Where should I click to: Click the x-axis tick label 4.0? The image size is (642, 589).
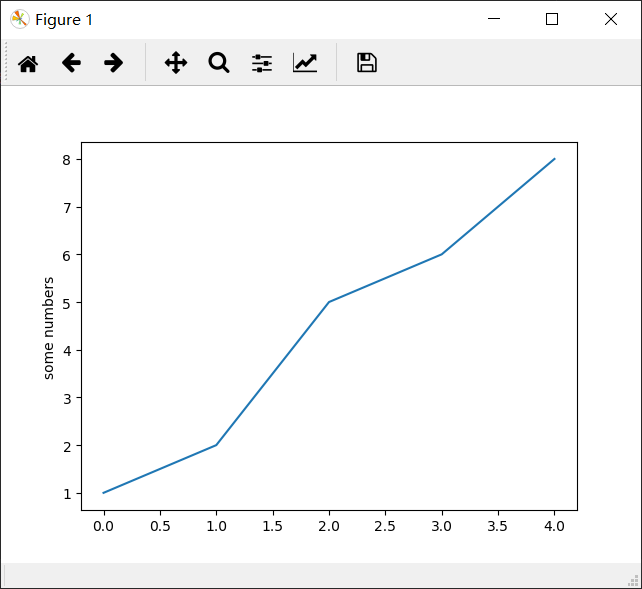point(554,526)
